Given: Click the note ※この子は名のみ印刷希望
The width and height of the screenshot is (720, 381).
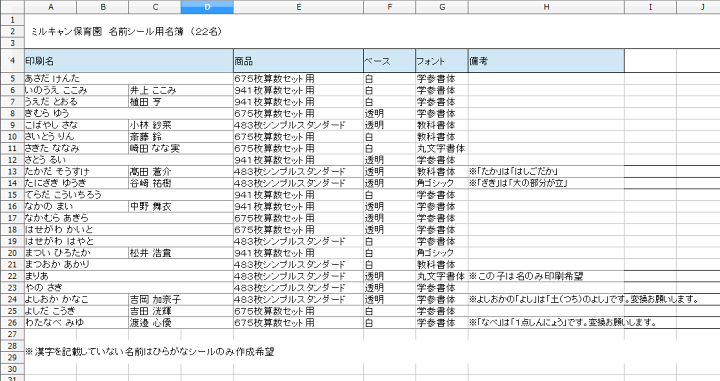Looking at the screenshot, I should tap(526, 276).
